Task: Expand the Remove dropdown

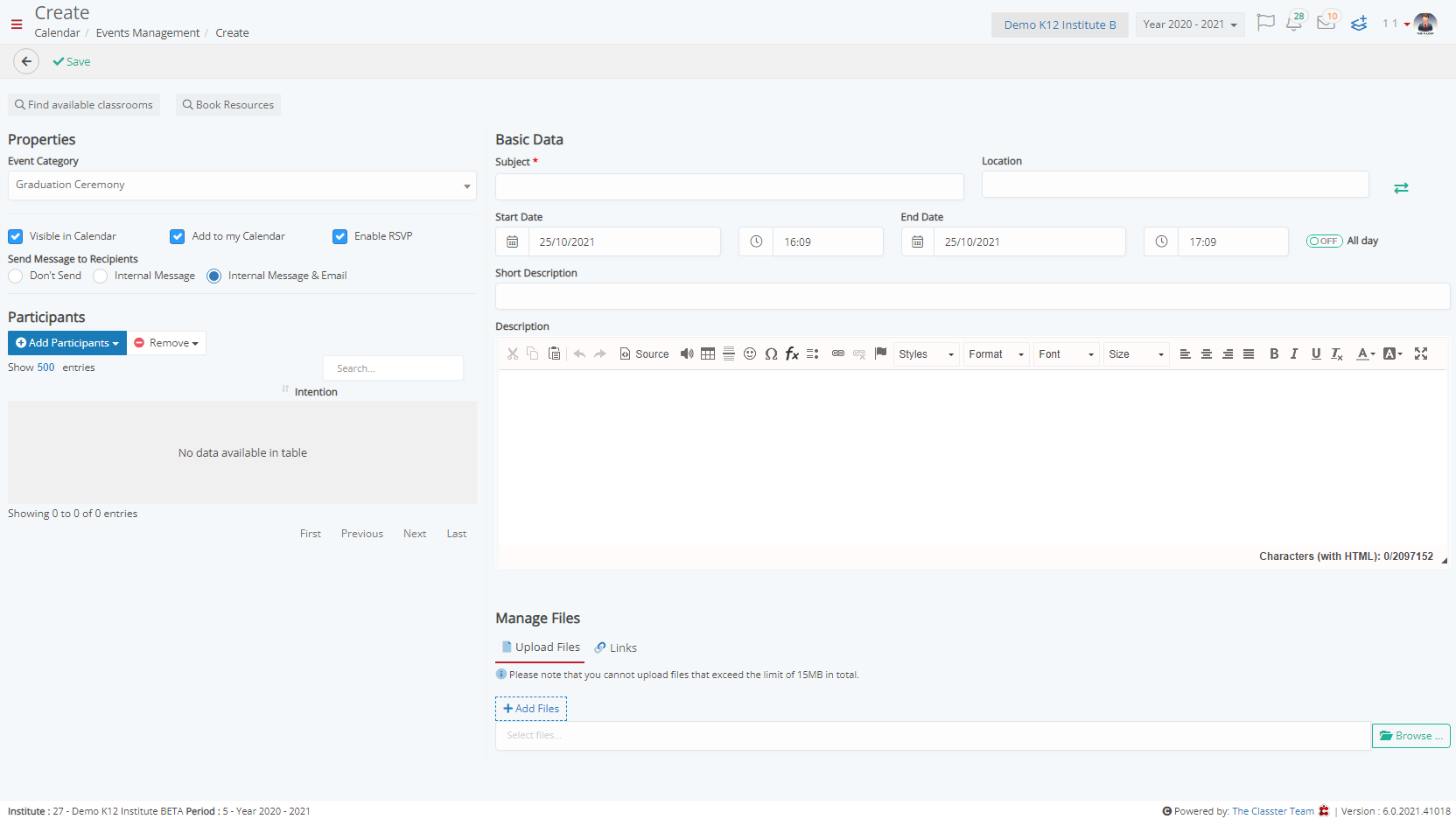Action: [166, 343]
